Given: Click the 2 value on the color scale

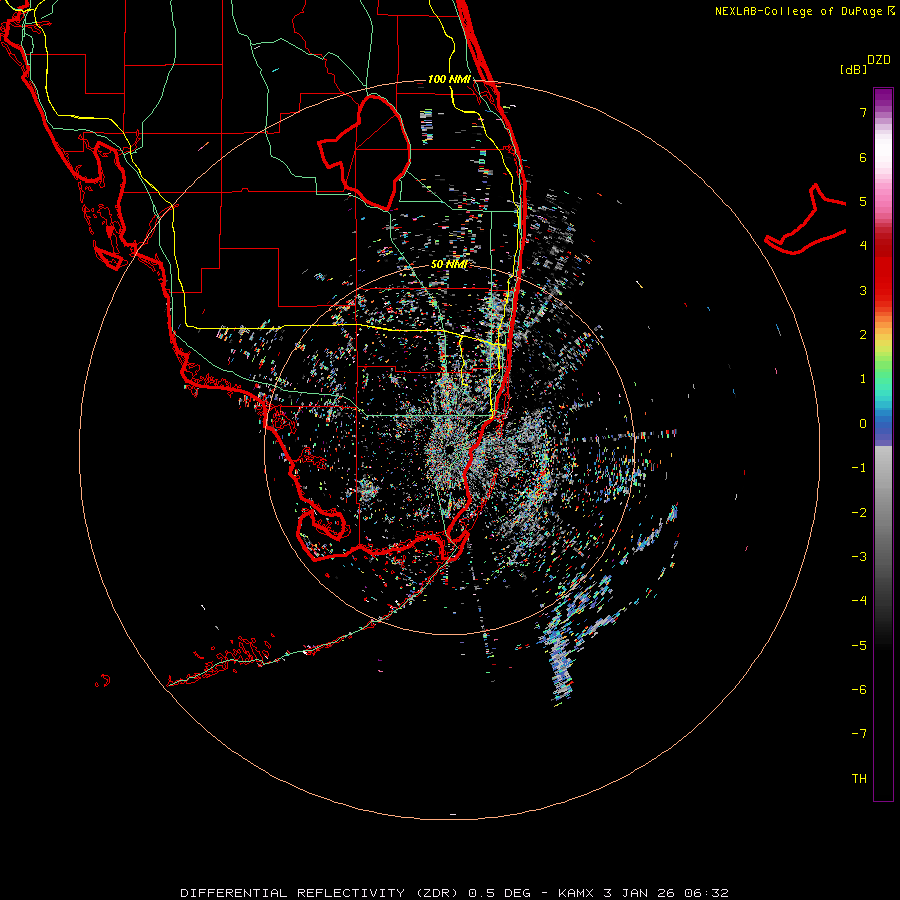Looking at the screenshot, I should point(863,335).
